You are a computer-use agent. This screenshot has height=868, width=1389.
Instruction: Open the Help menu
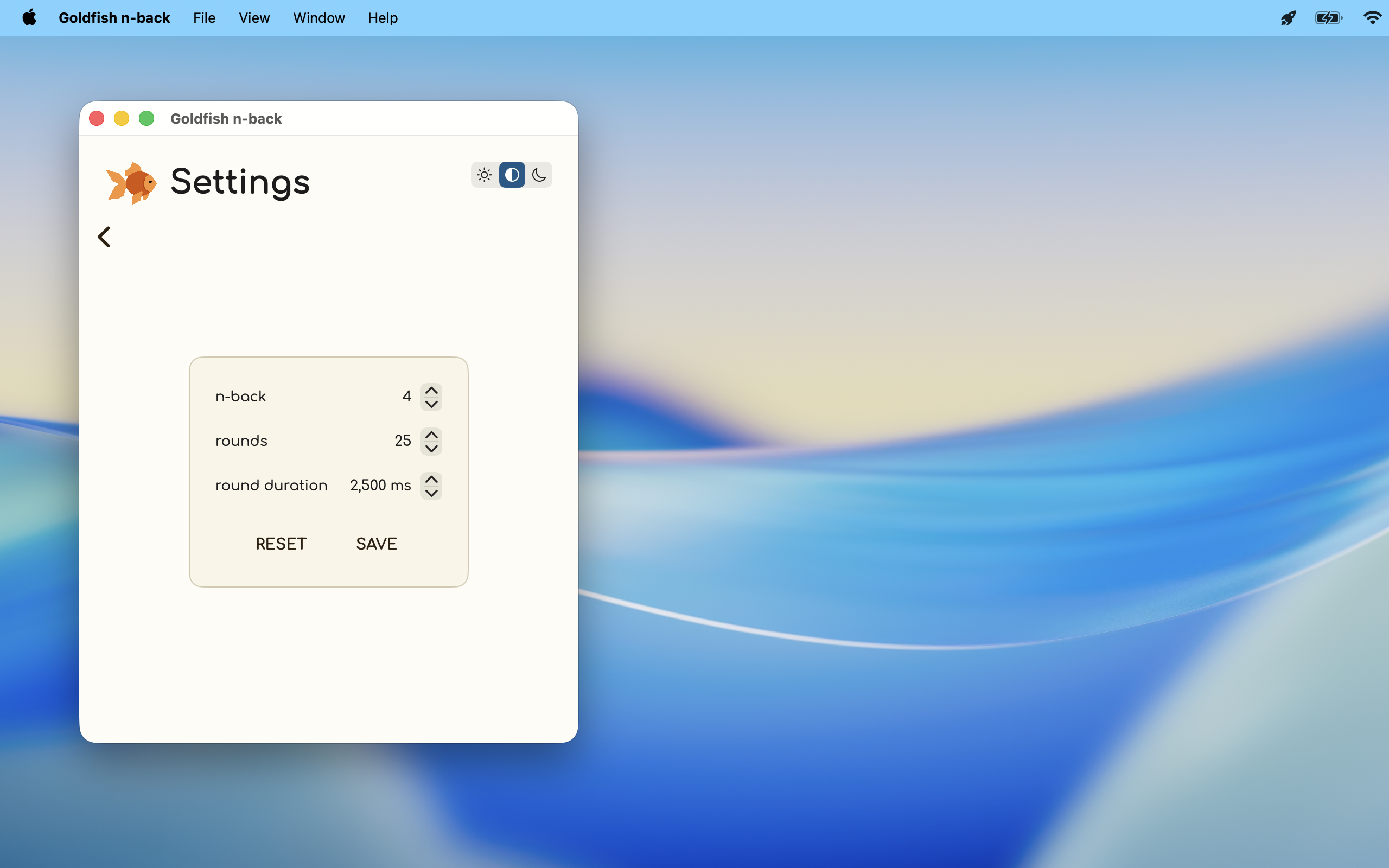pyautogui.click(x=383, y=18)
